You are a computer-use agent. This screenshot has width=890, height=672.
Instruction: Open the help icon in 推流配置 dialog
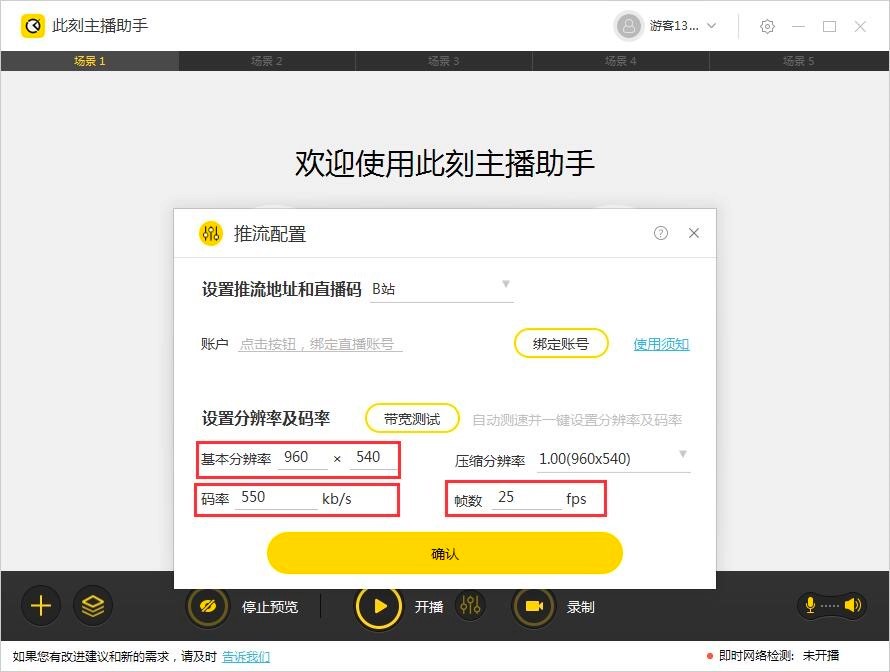[660, 232]
